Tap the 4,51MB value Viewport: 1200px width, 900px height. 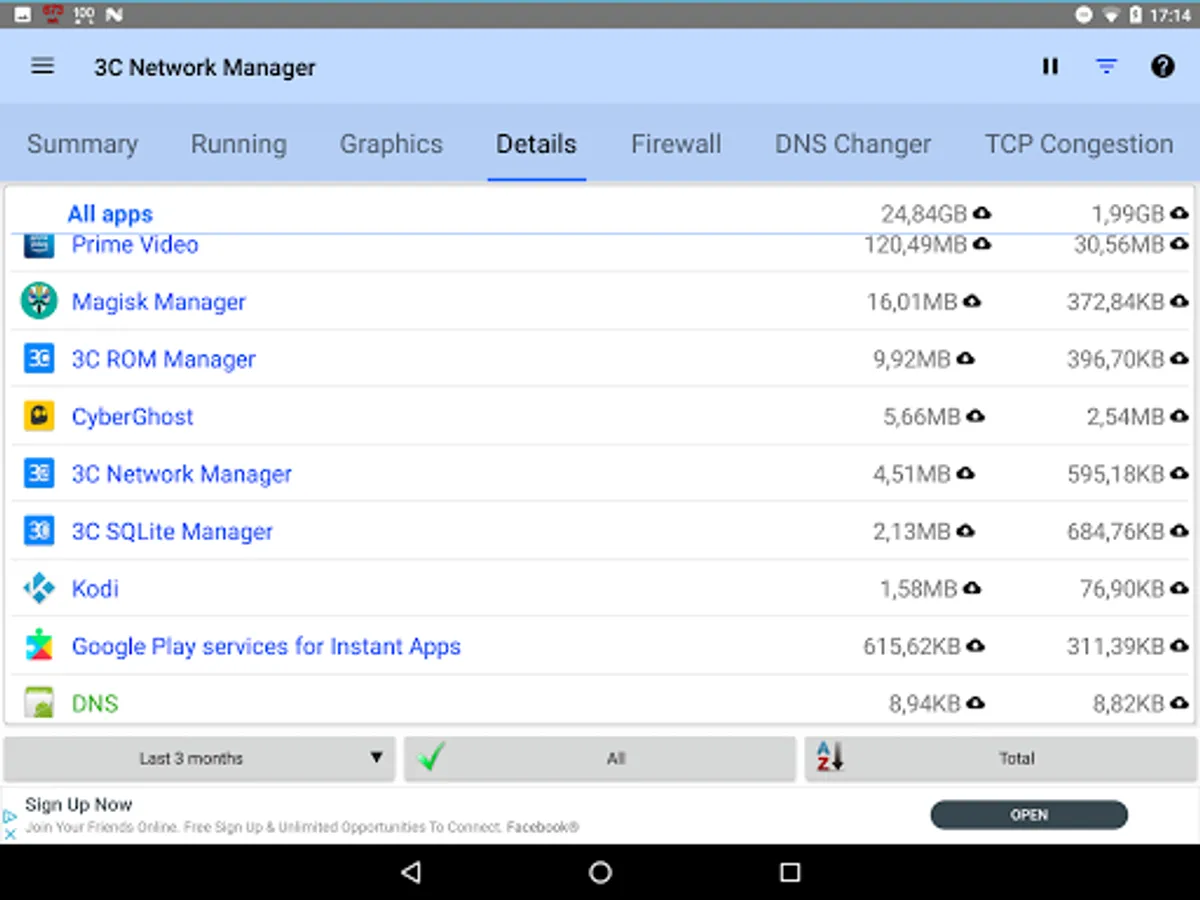coord(911,474)
